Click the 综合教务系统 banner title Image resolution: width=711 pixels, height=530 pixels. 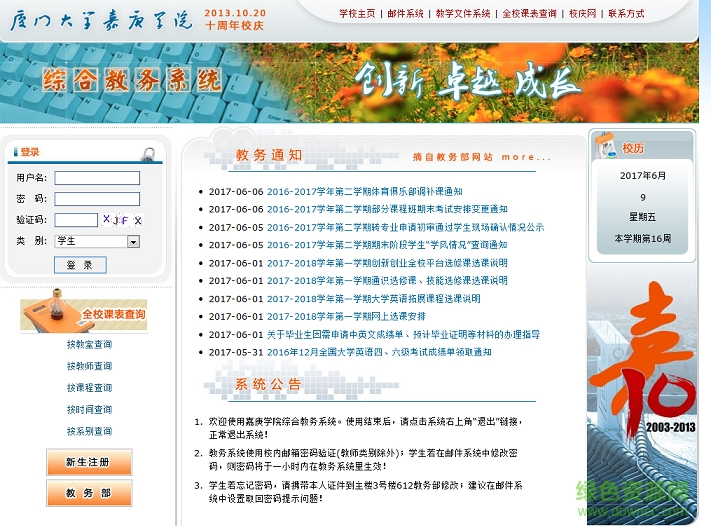tap(132, 80)
